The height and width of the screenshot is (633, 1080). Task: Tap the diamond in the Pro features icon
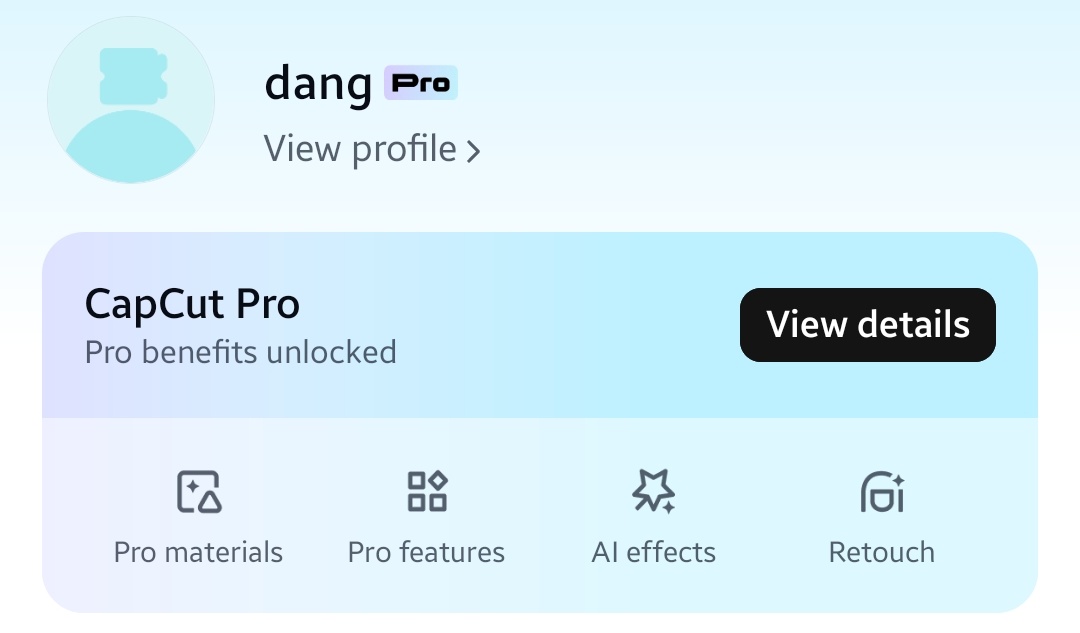[x=438, y=480]
